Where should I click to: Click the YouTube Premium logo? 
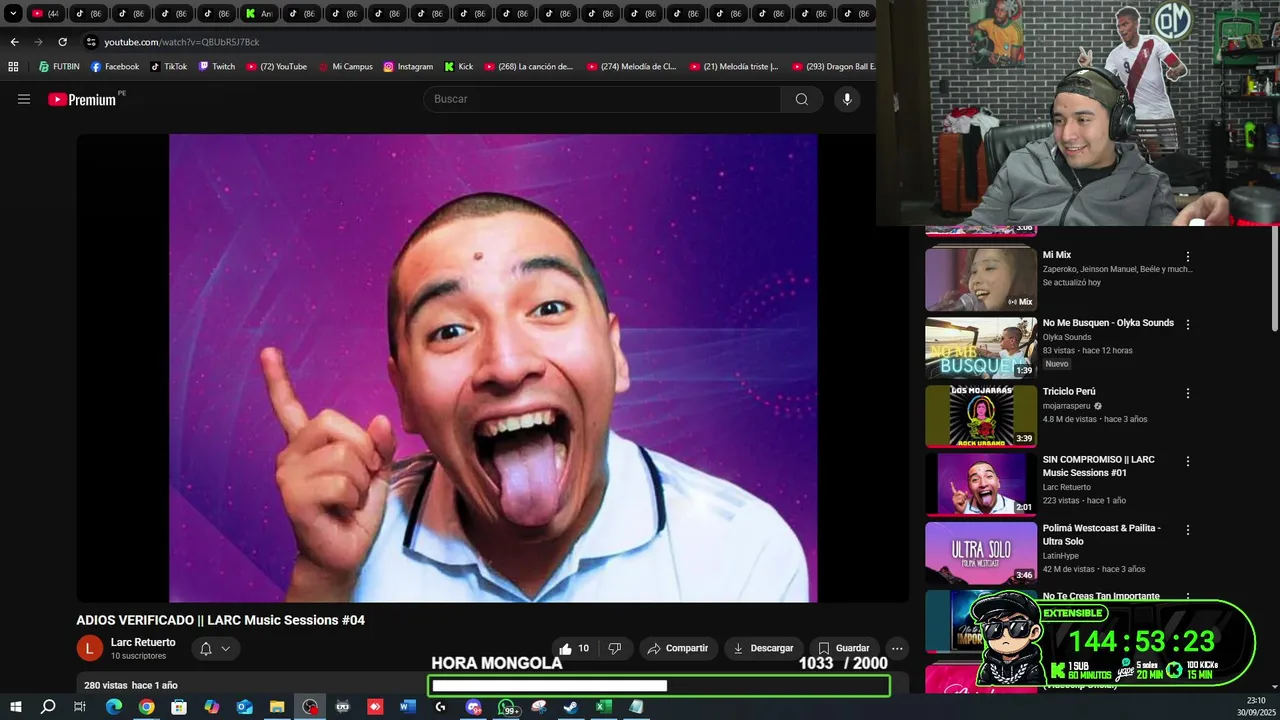pyautogui.click(x=82, y=99)
